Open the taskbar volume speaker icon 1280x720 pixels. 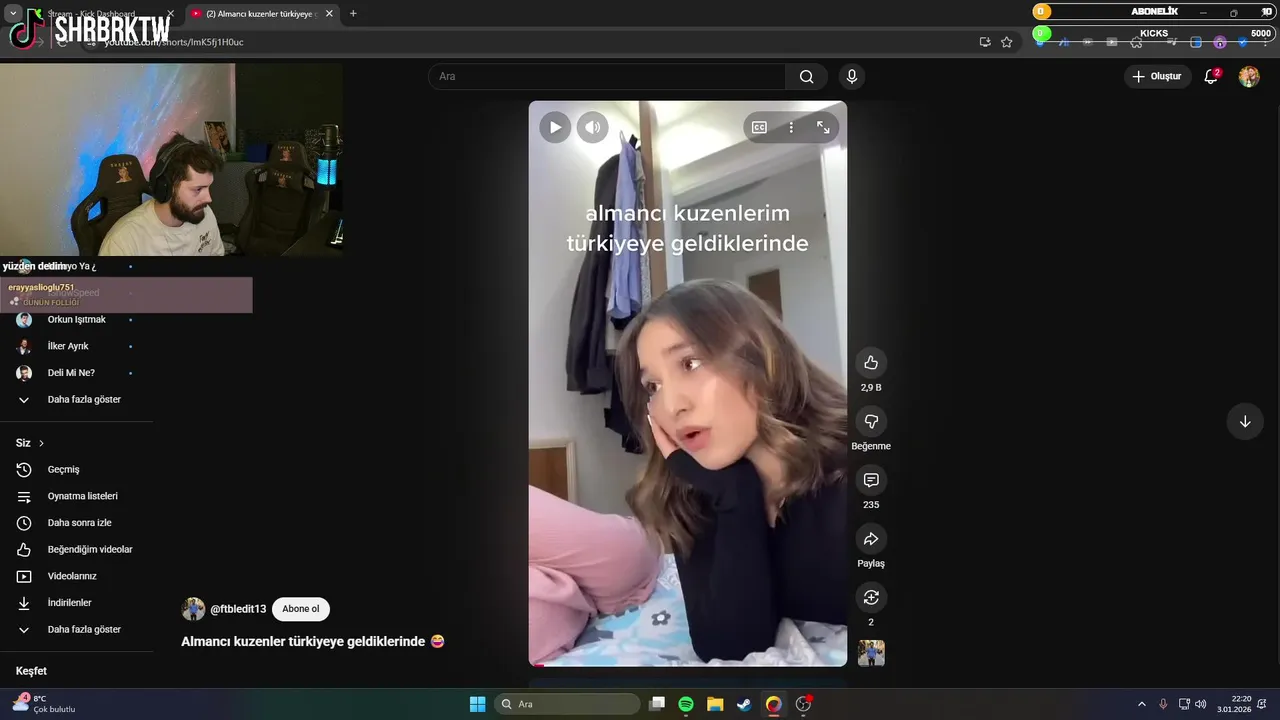[x=1200, y=704]
